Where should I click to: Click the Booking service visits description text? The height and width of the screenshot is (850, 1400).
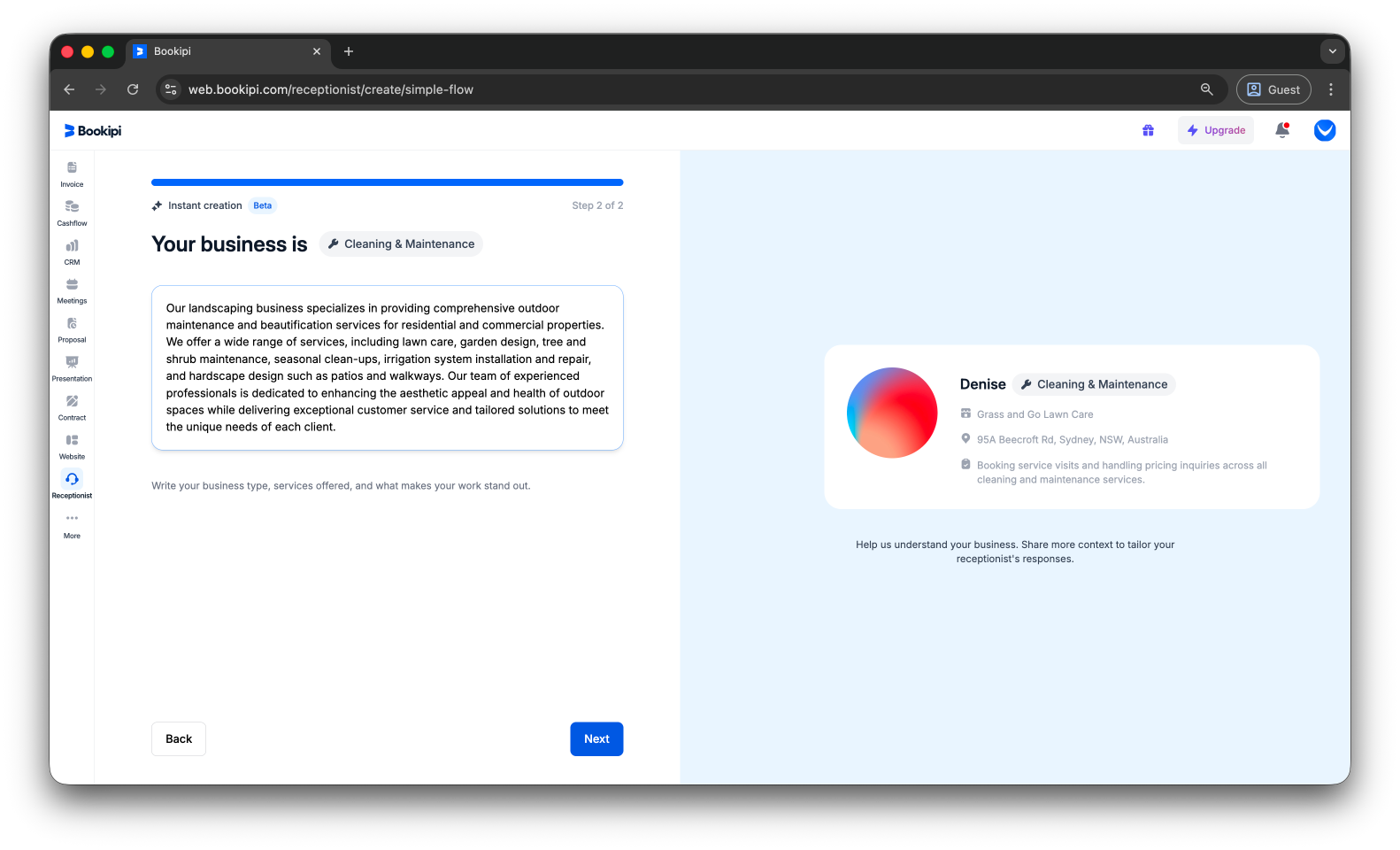click(1121, 473)
